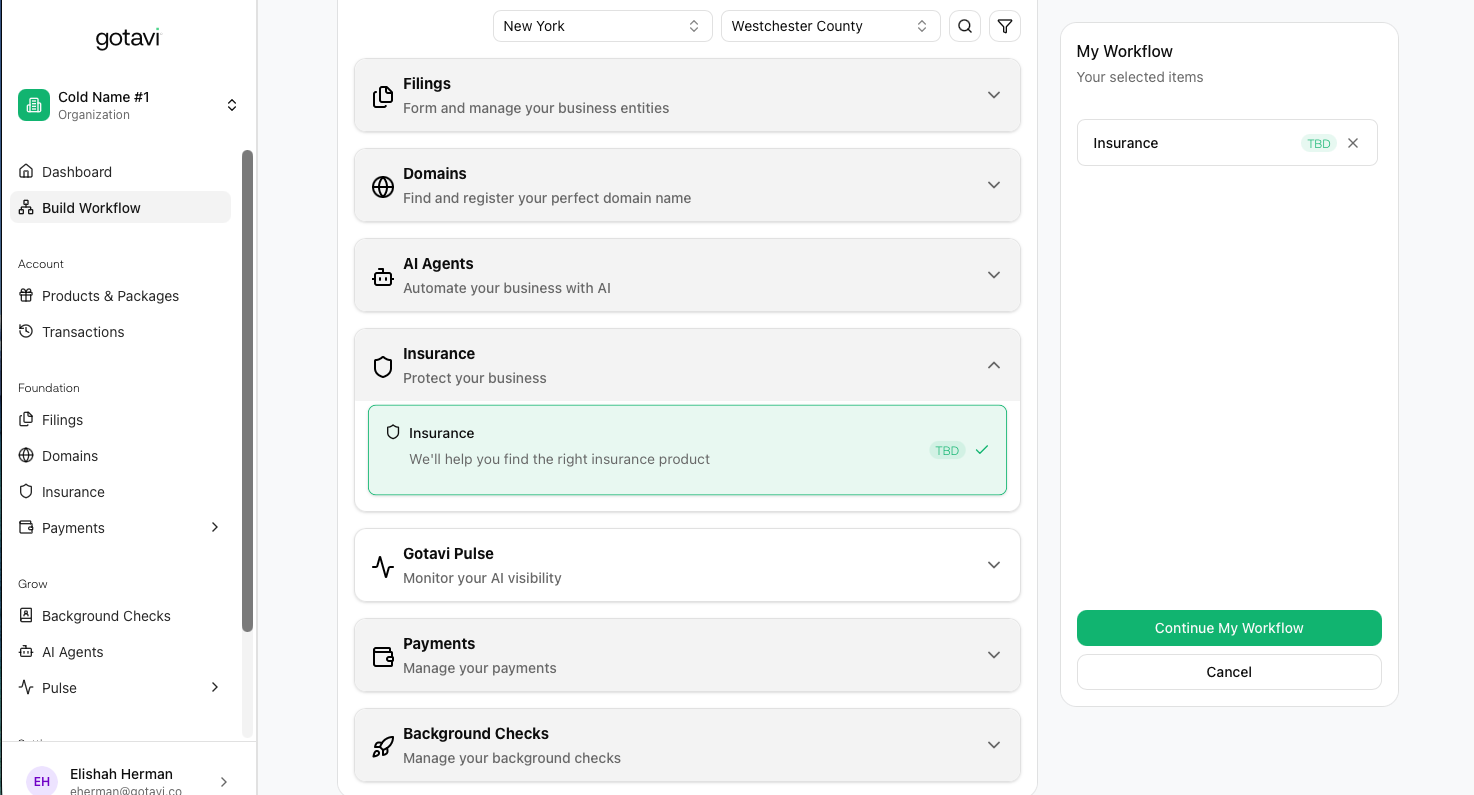Expand the Payments sidebar submenu arrow
The width and height of the screenshot is (1474, 795).
coord(215,527)
